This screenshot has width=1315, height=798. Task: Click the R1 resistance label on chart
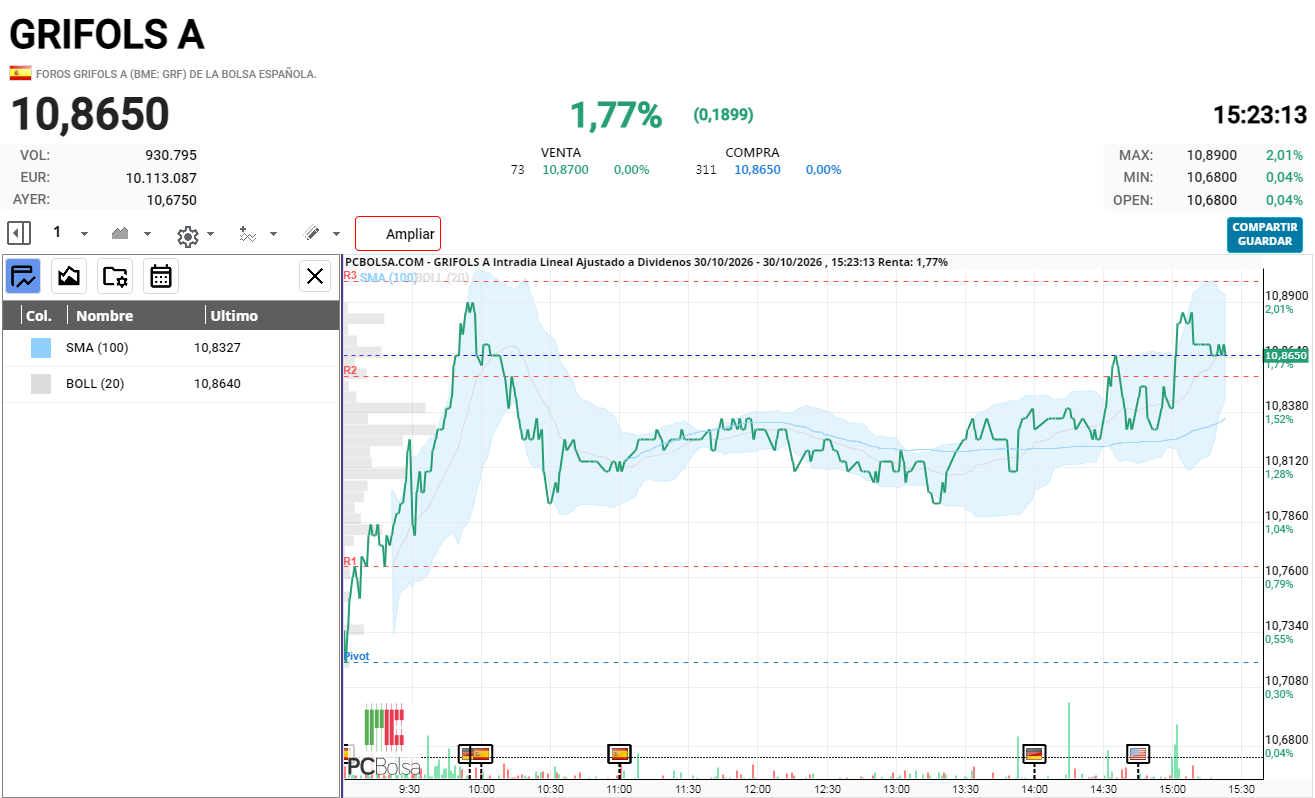(350, 562)
